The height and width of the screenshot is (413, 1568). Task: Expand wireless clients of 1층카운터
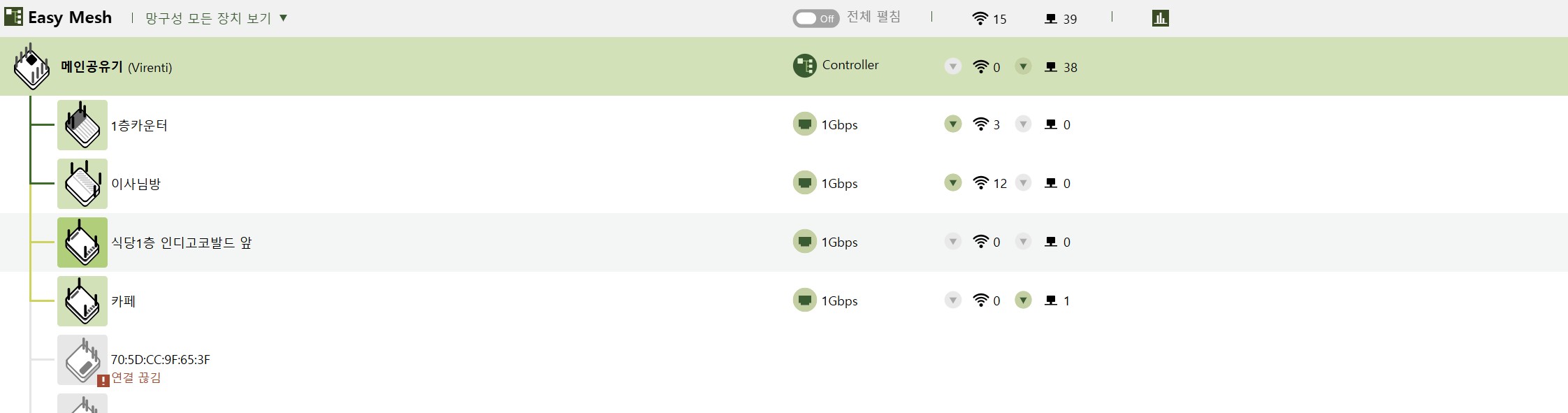coord(952,124)
